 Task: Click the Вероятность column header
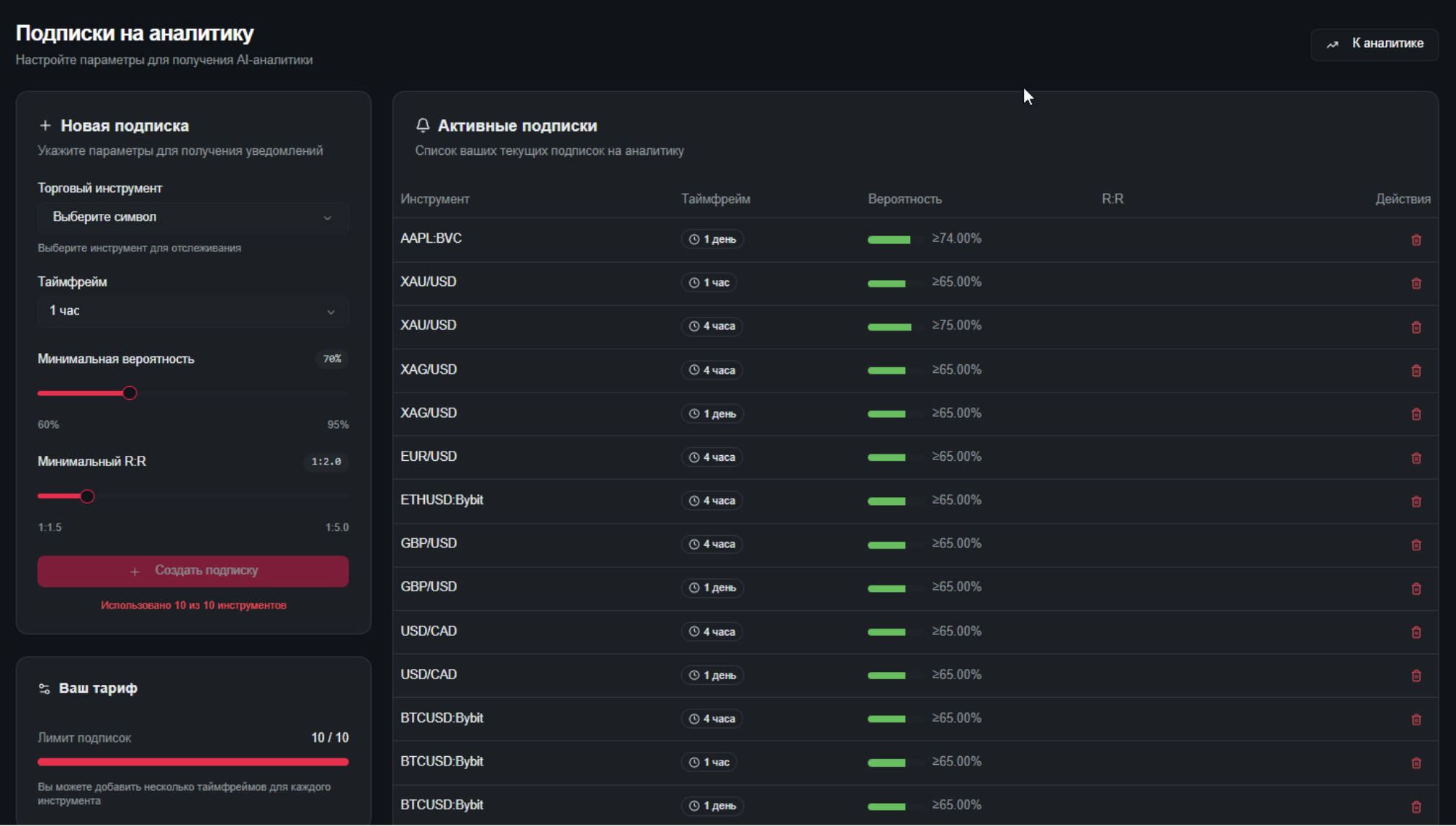(904, 199)
